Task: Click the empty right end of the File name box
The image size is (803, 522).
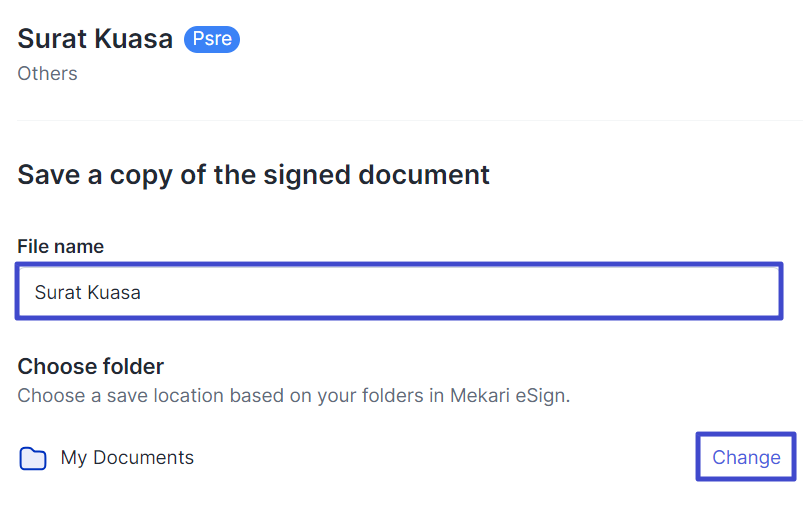Action: pyautogui.click(x=700, y=292)
